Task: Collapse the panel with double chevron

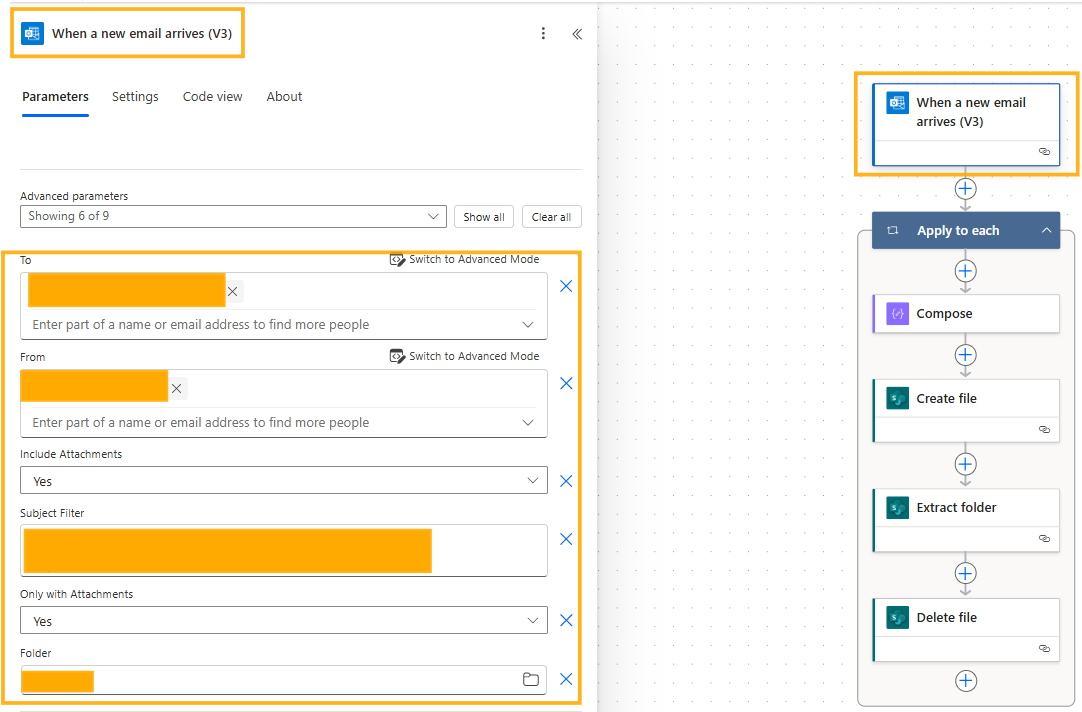Action: point(577,34)
